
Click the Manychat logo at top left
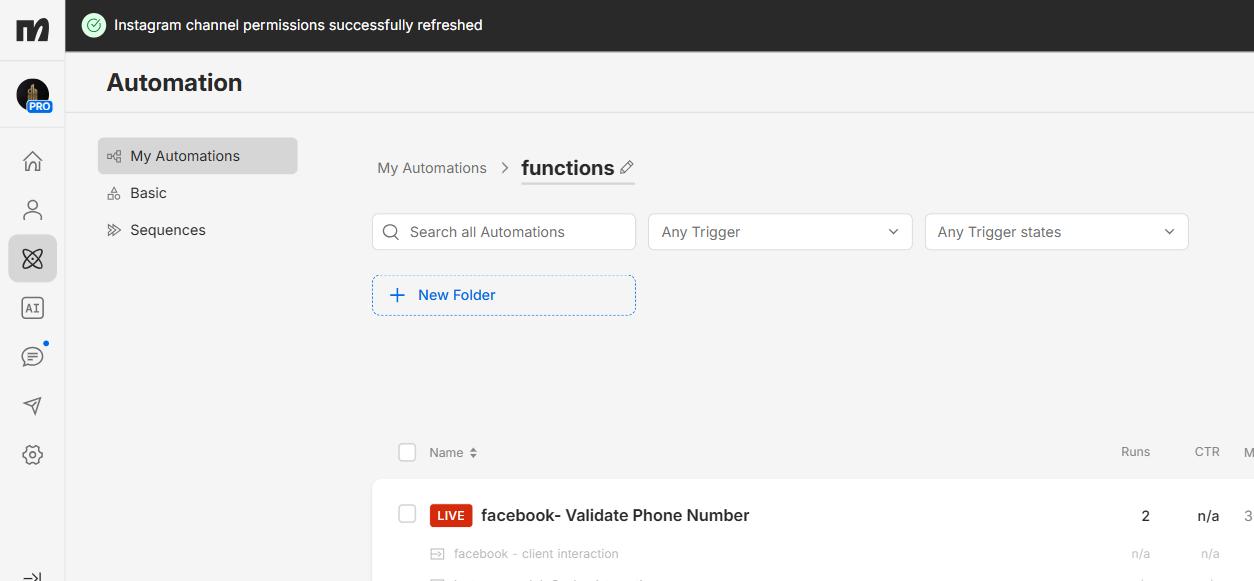tap(32, 29)
